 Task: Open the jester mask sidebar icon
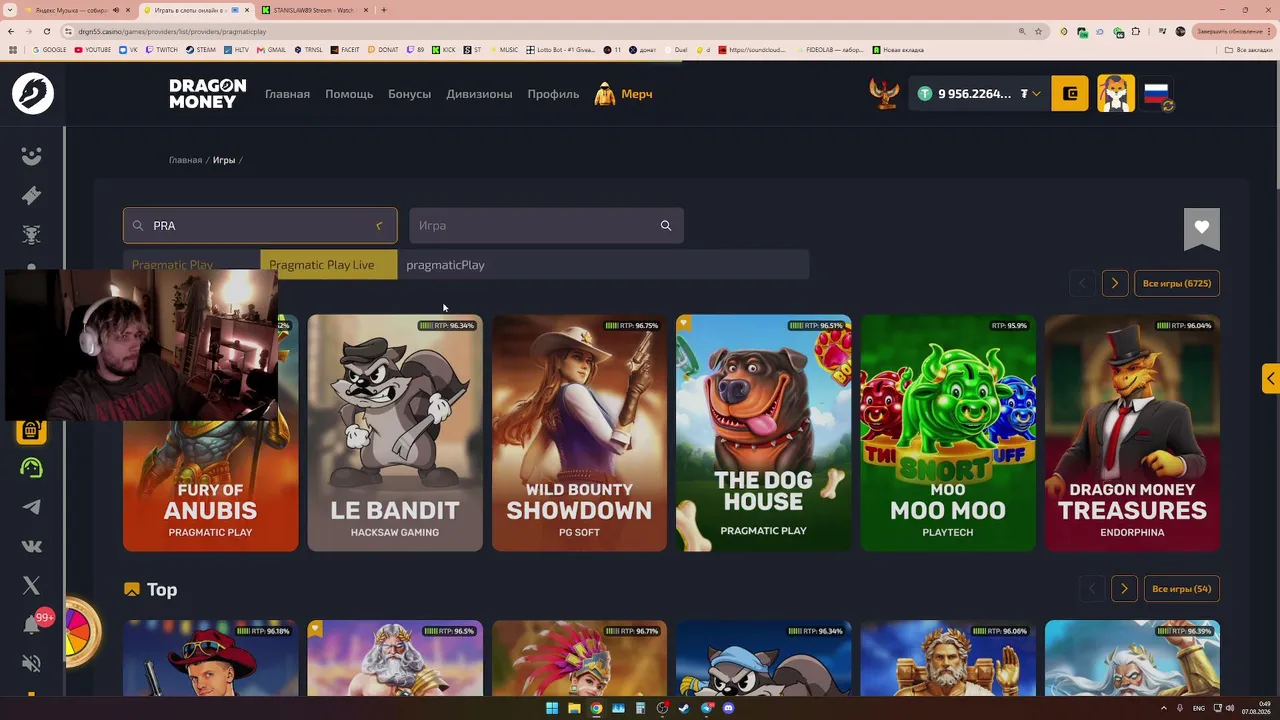(32, 156)
